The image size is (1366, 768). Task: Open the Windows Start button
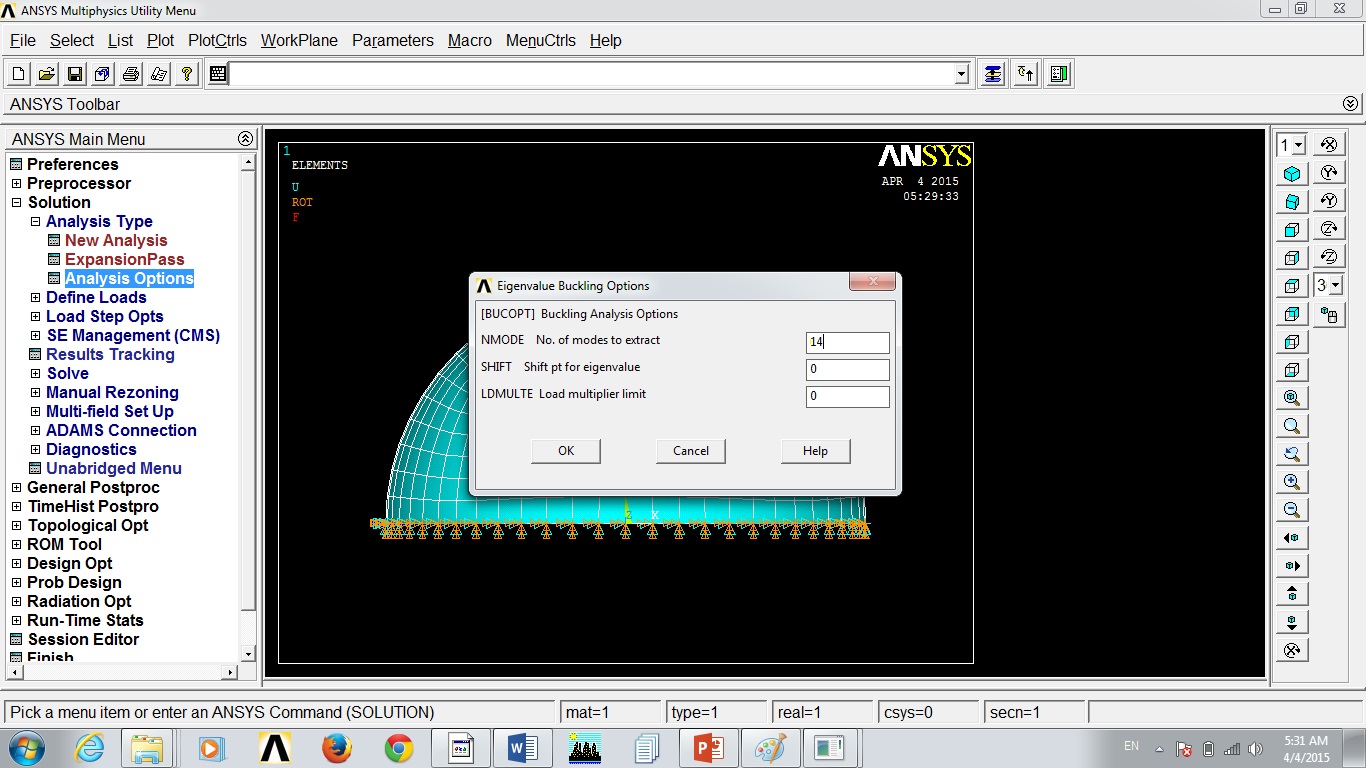click(x=26, y=748)
